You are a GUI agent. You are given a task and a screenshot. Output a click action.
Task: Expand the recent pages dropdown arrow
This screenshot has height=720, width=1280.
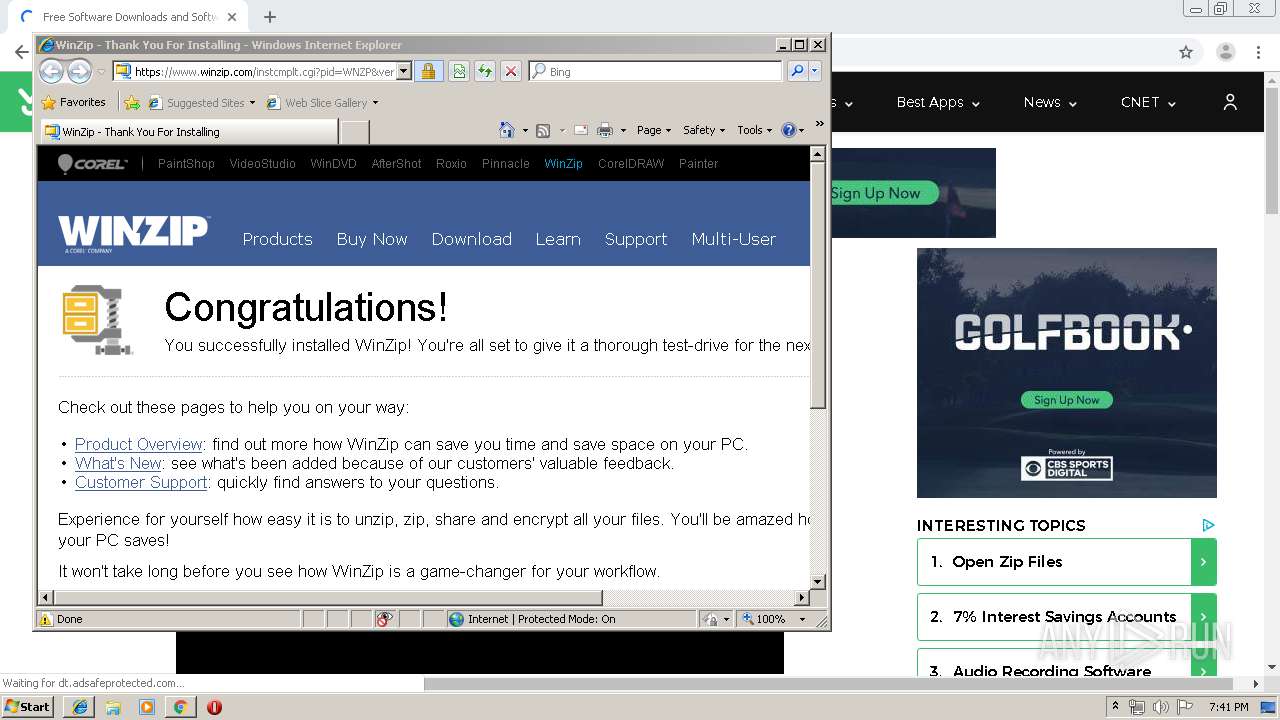click(101, 72)
